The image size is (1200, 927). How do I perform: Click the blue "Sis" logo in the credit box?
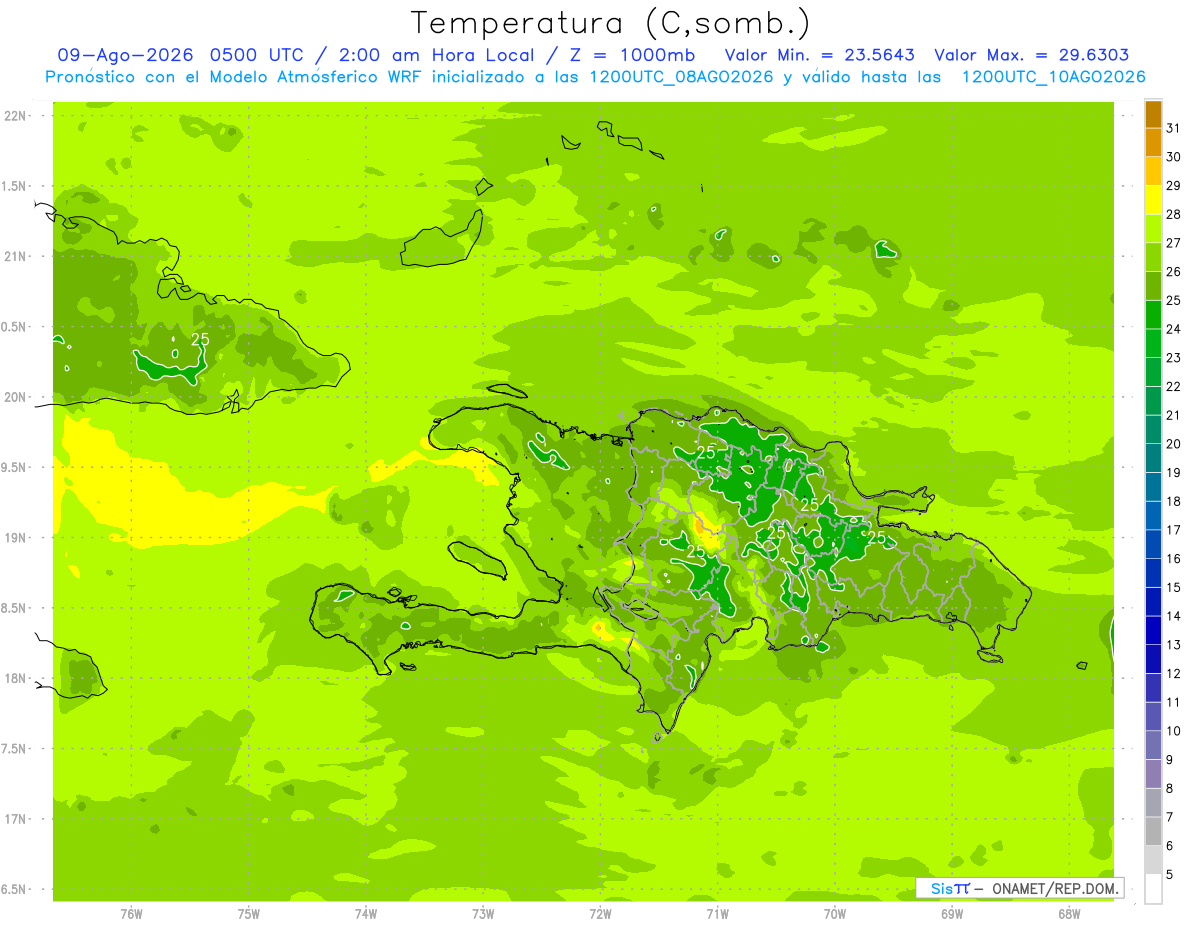pyautogui.click(x=940, y=888)
